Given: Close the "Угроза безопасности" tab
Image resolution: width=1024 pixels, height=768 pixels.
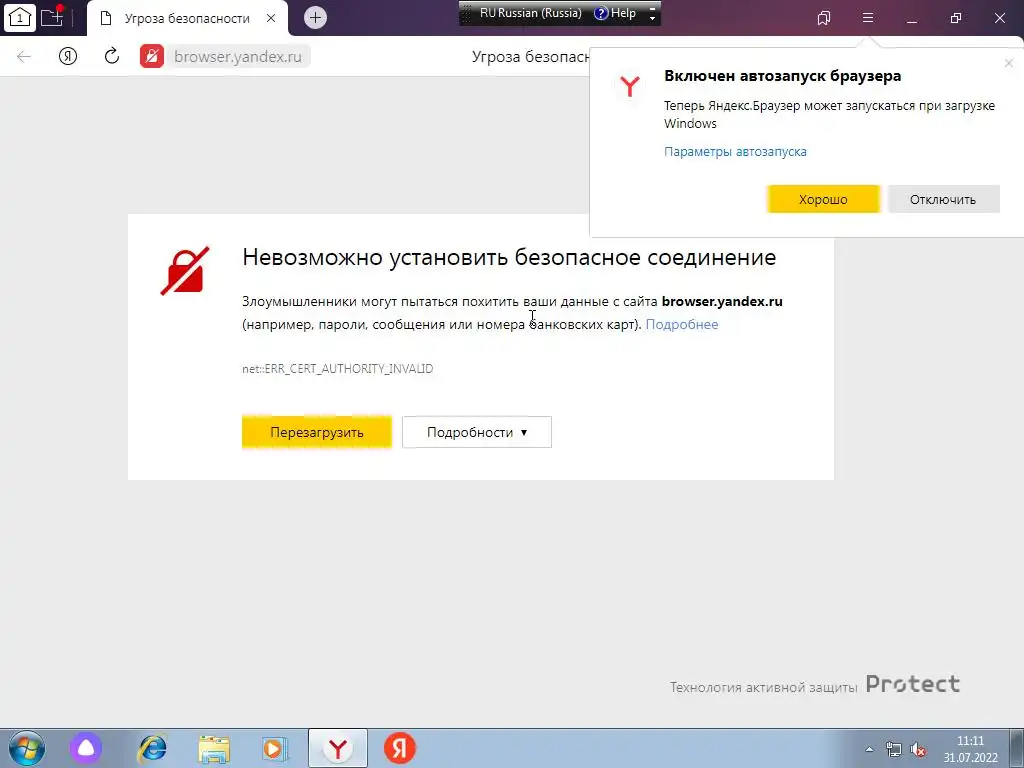Looking at the screenshot, I should click(x=271, y=18).
